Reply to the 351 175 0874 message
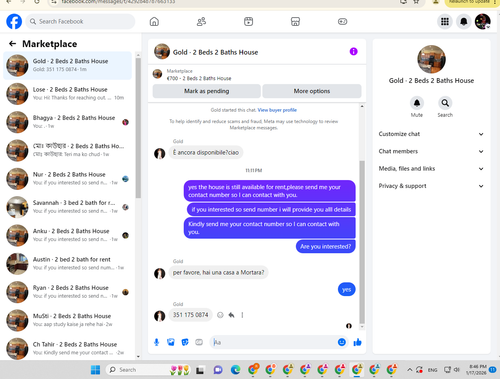 pyautogui.click(x=231, y=315)
